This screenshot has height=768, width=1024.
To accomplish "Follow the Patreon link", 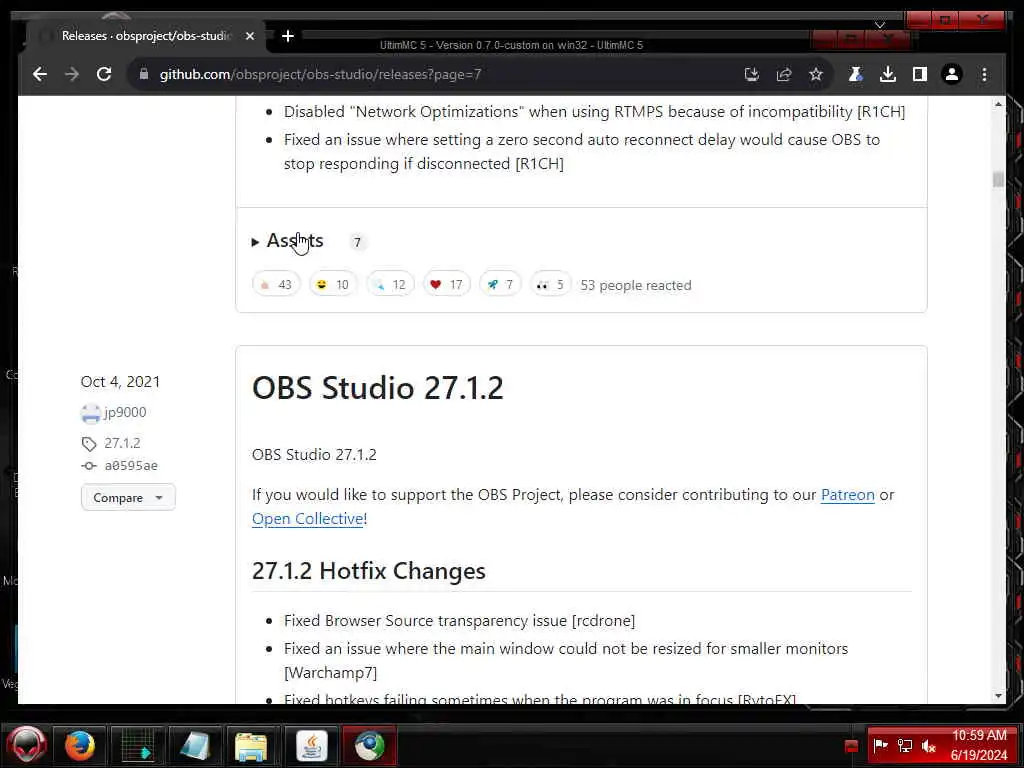I will 847,495.
